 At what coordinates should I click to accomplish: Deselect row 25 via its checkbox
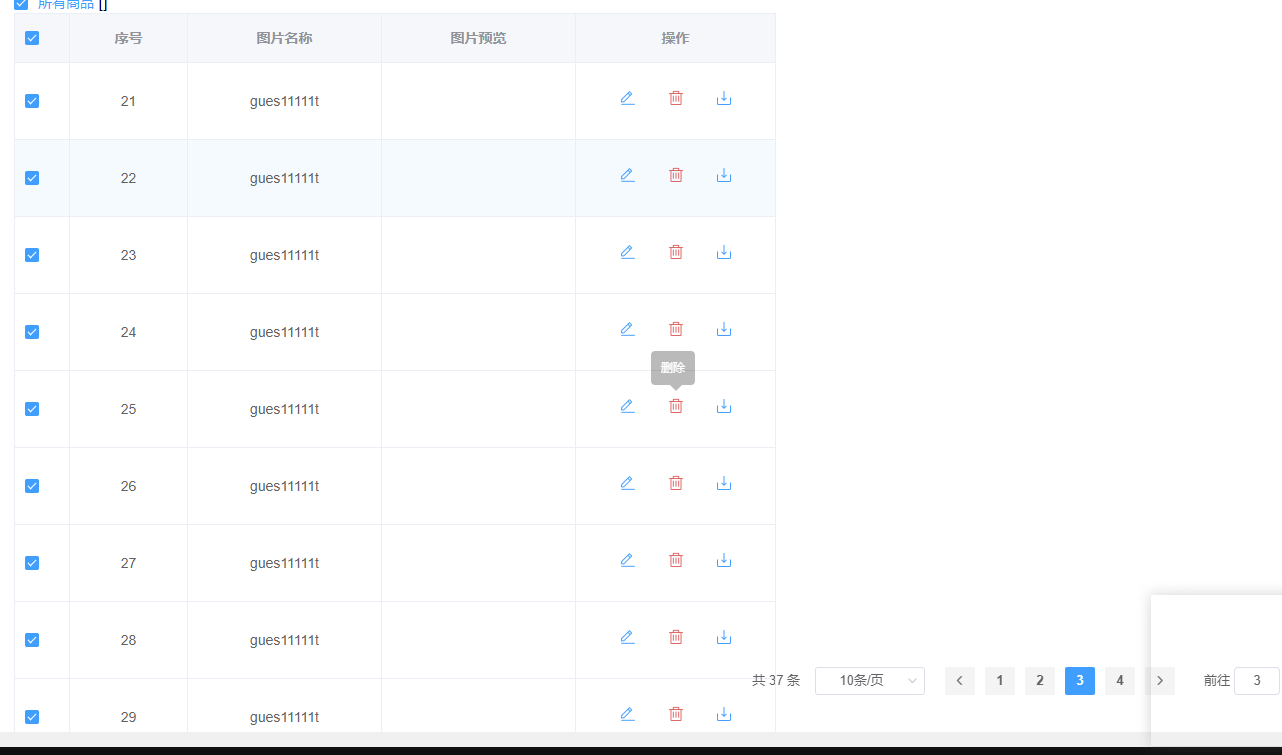[x=32, y=409]
